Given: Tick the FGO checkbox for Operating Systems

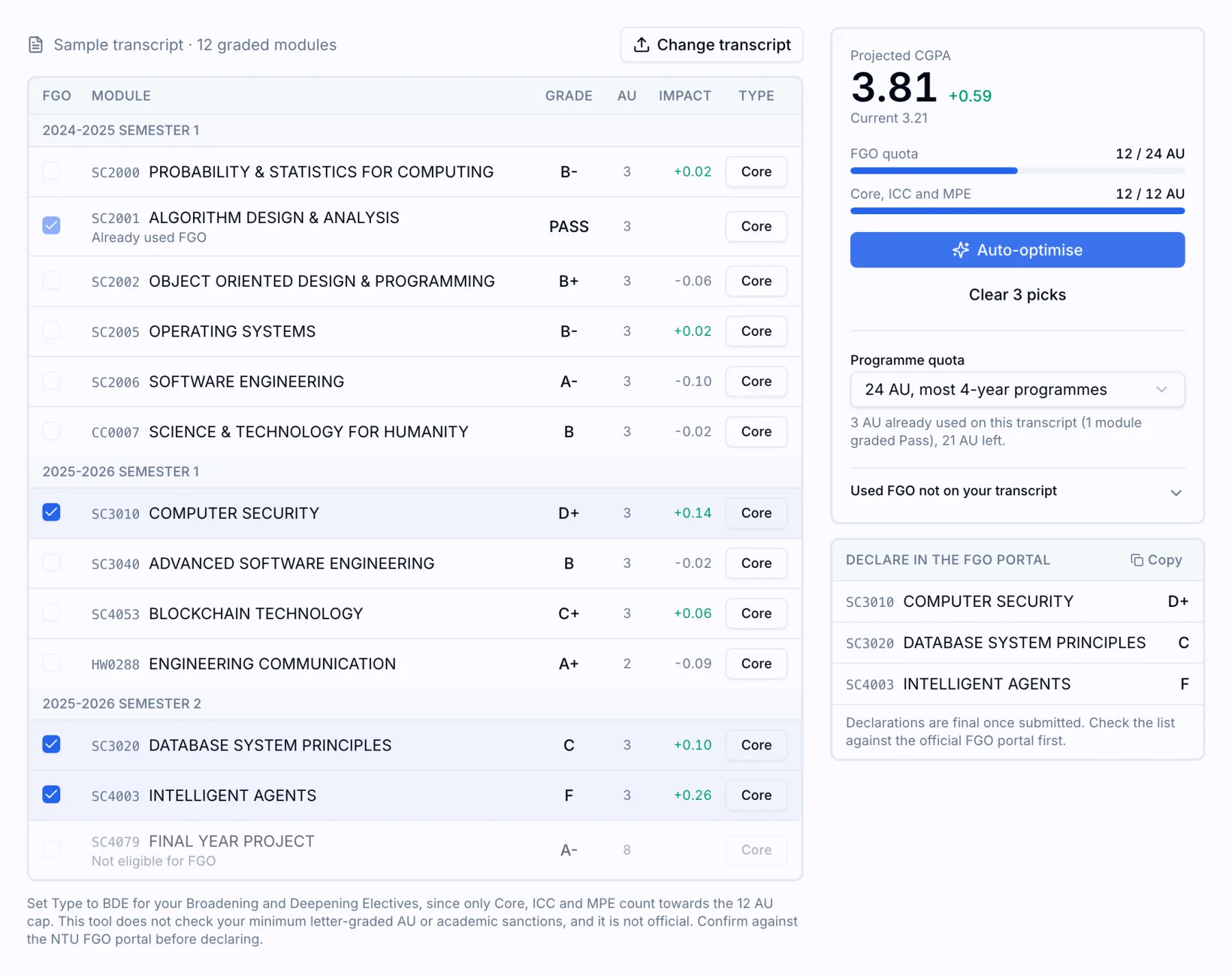Looking at the screenshot, I should (x=51, y=330).
